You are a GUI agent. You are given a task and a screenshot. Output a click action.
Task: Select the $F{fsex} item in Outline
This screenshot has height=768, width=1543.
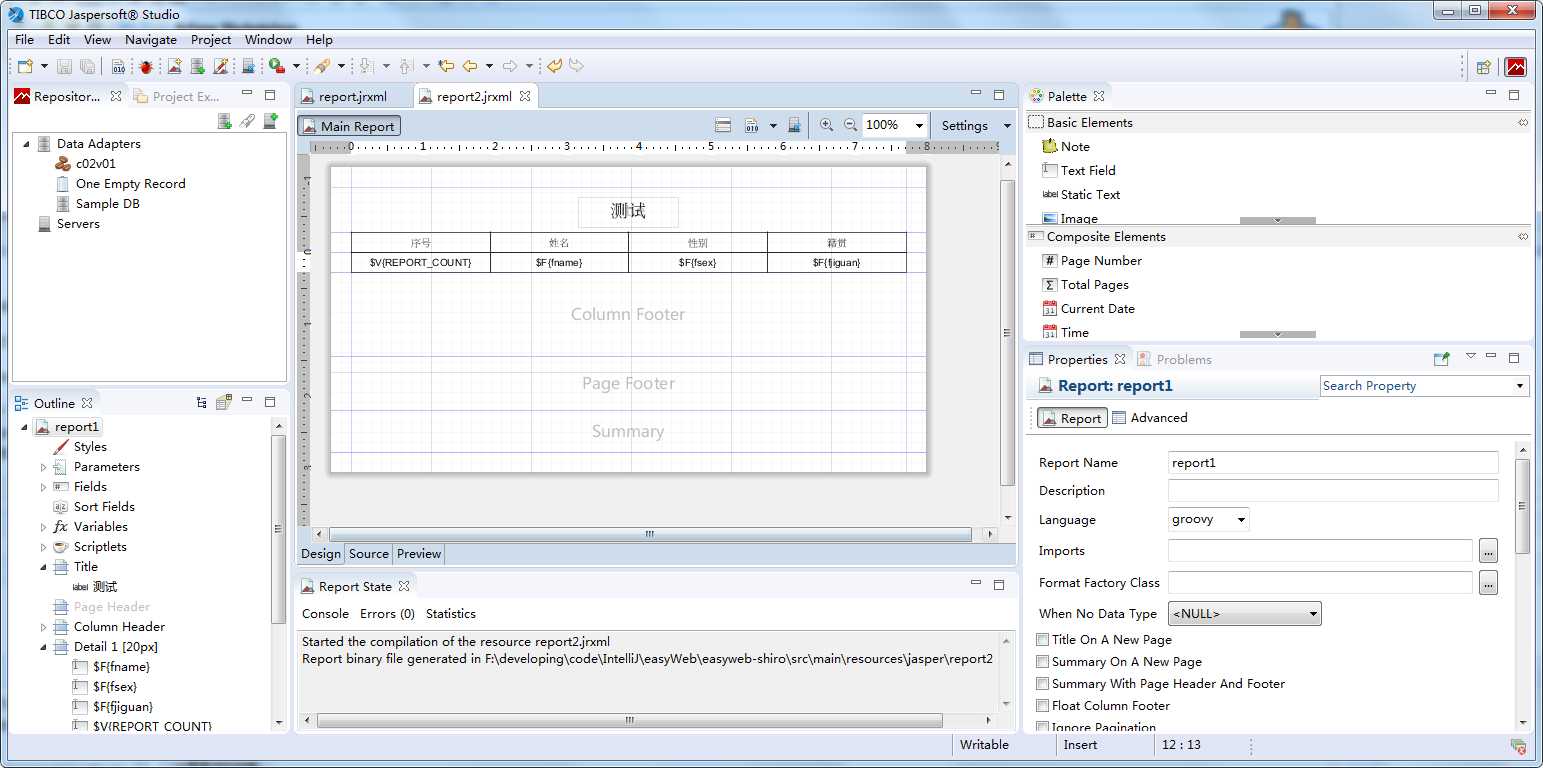click(x=104, y=687)
